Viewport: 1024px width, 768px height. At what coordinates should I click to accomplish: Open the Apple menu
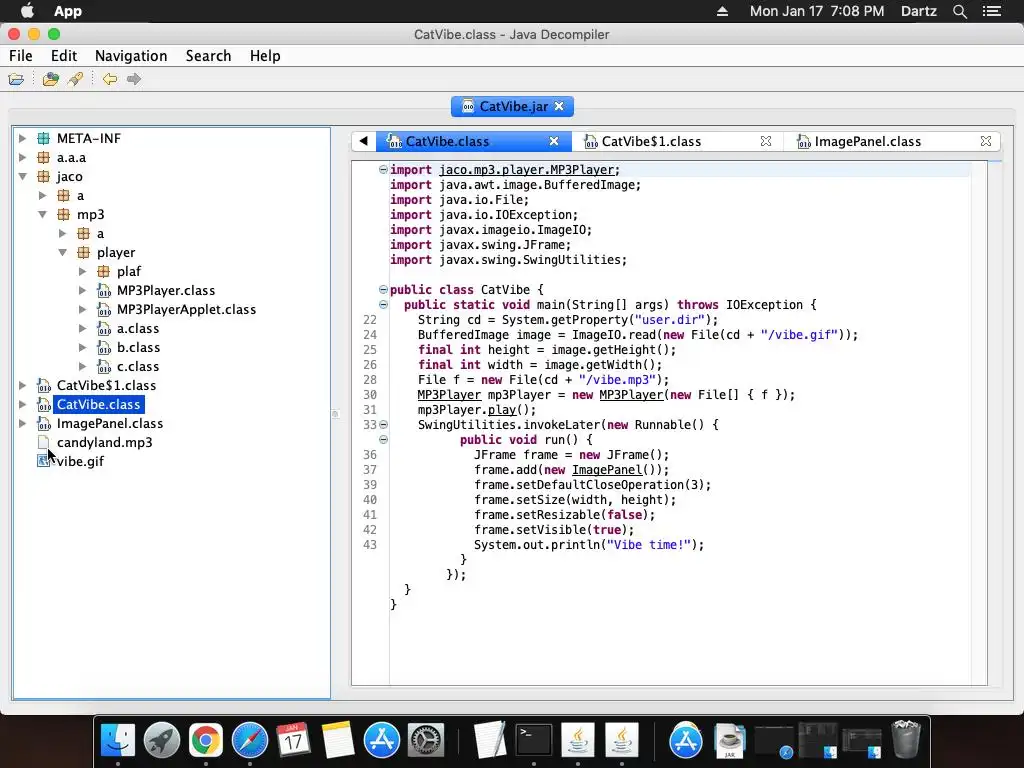(x=27, y=11)
